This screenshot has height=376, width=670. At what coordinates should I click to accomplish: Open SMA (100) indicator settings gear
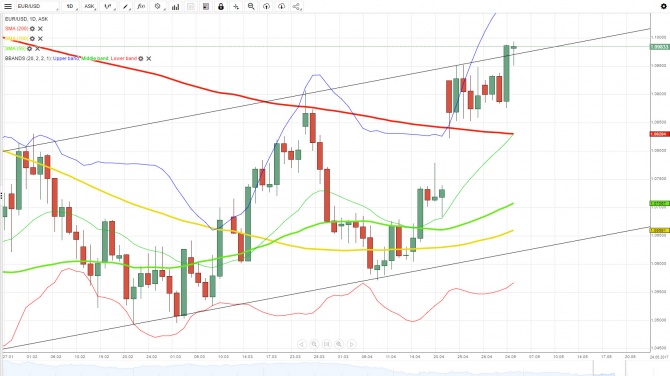click(x=32, y=38)
